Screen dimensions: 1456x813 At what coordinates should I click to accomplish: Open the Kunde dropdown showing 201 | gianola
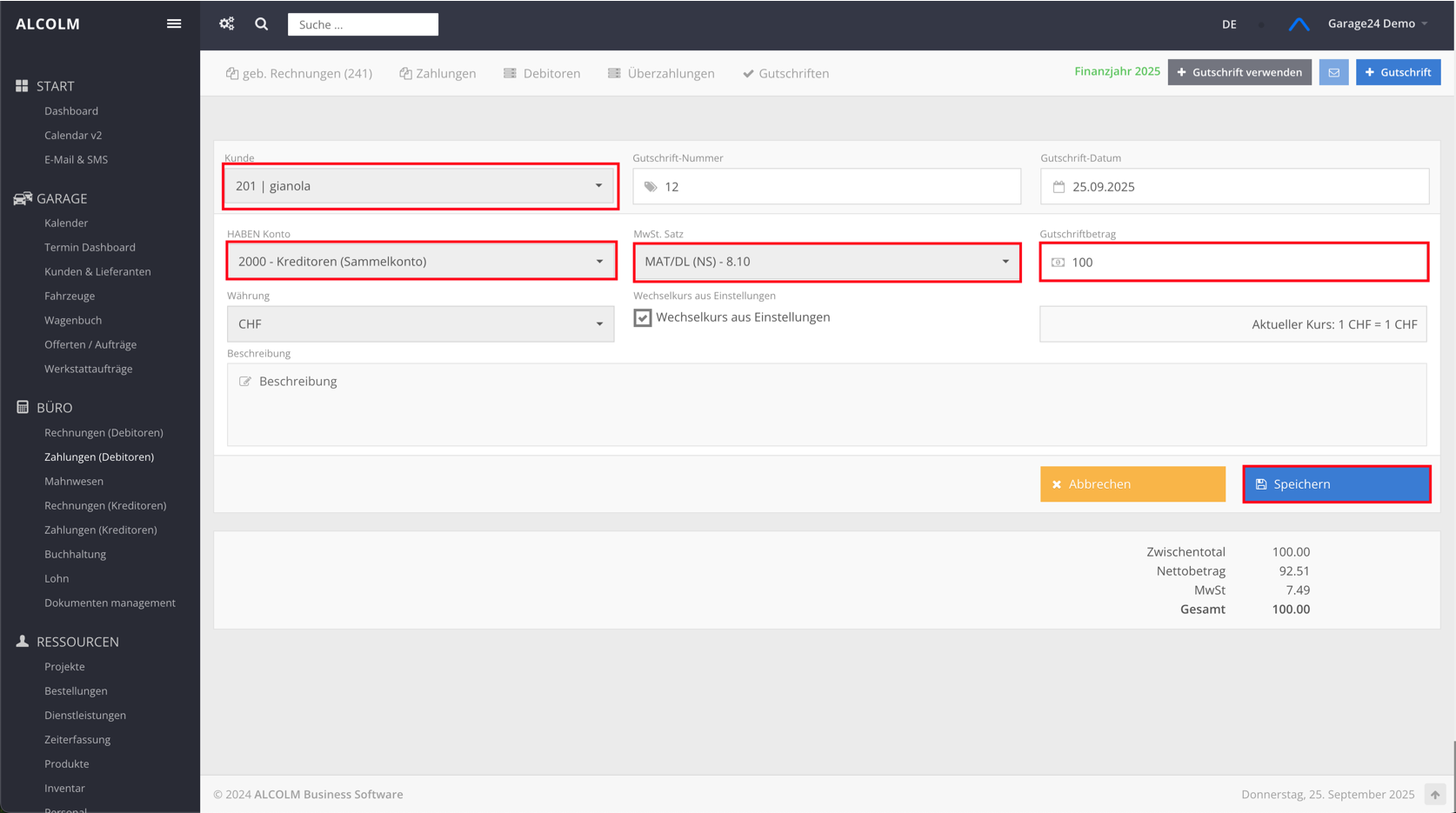click(x=420, y=186)
